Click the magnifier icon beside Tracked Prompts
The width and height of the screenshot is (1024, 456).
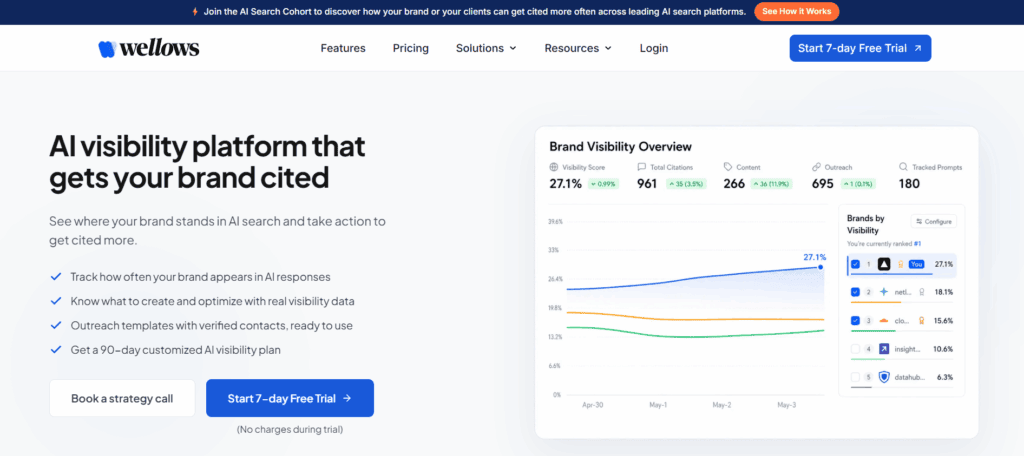click(904, 167)
